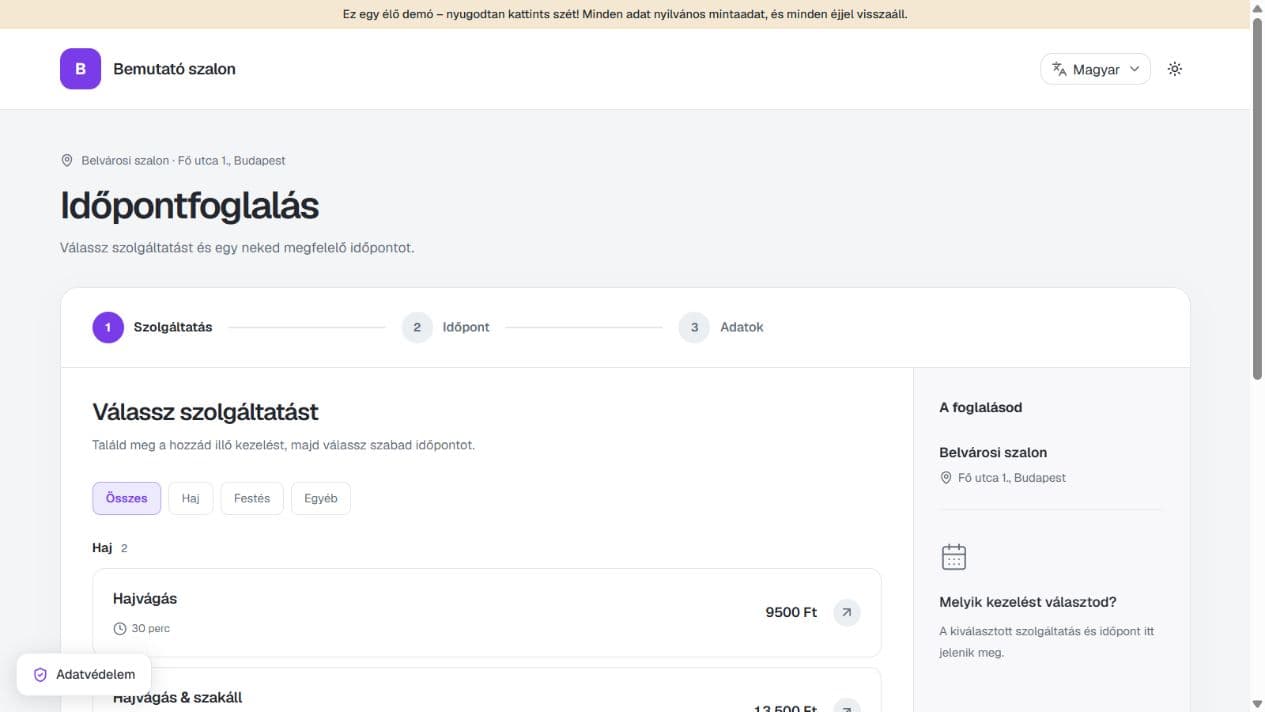Click Belvárosi szalon in the booking sidebar
Viewport: 1265px width, 712px height.
pyautogui.click(x=993, y=452)
